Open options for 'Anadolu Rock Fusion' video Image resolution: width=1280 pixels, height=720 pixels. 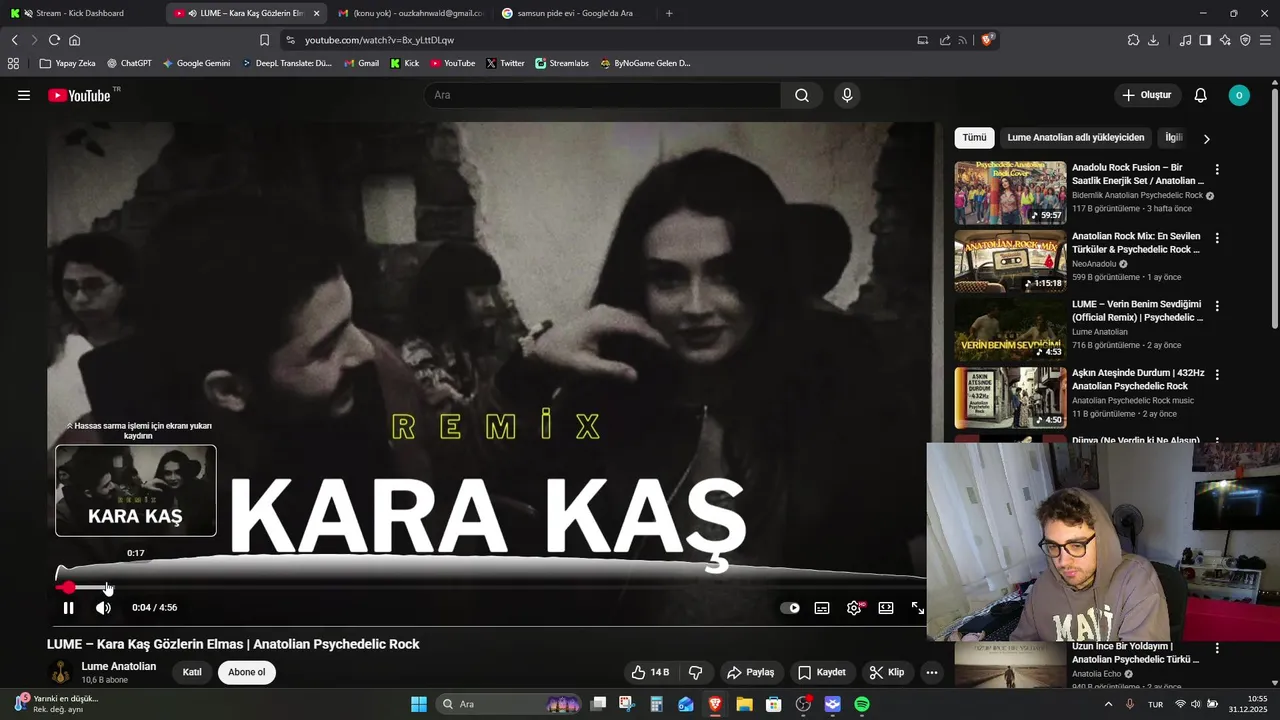point(1217,170)
